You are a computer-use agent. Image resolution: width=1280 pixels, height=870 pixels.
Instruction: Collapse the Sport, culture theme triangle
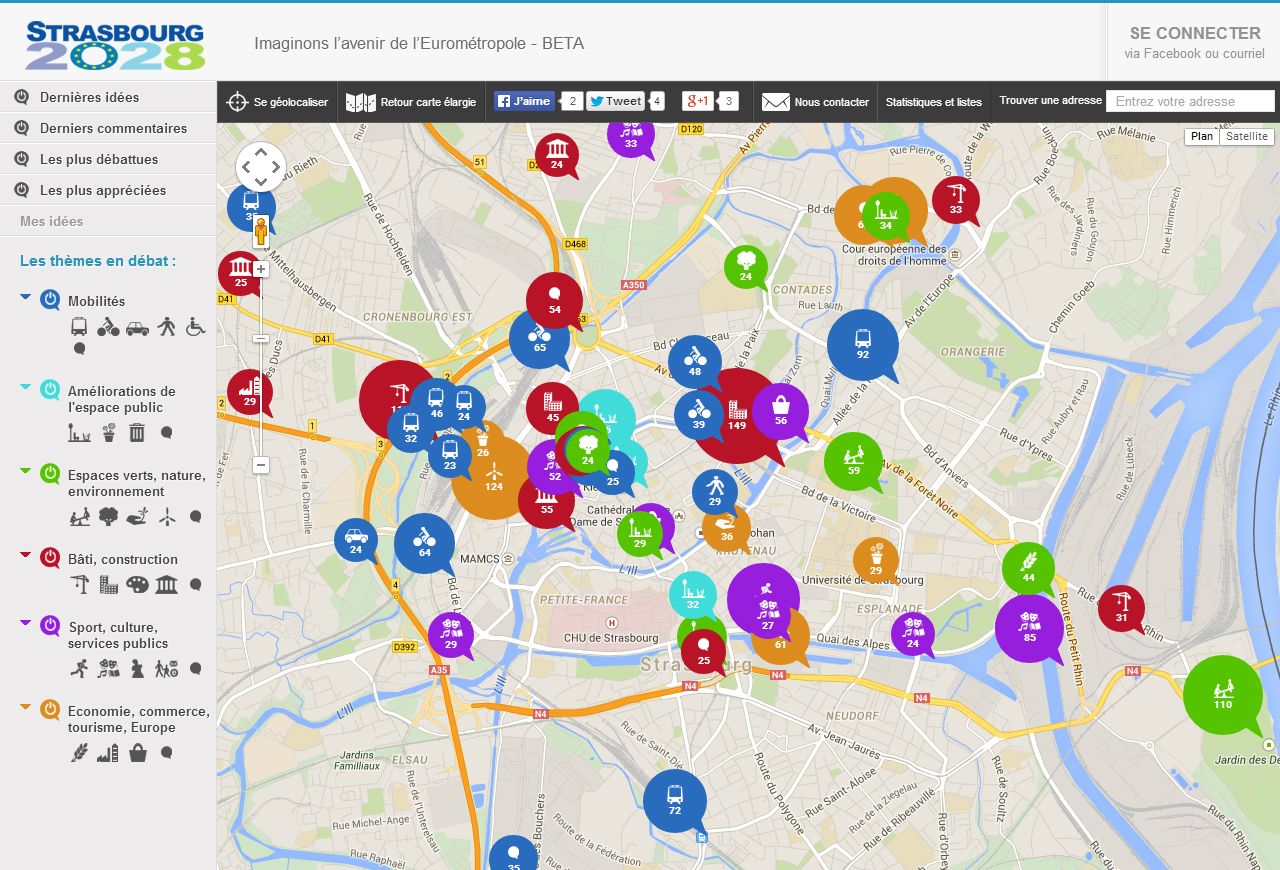click(26, 623)
